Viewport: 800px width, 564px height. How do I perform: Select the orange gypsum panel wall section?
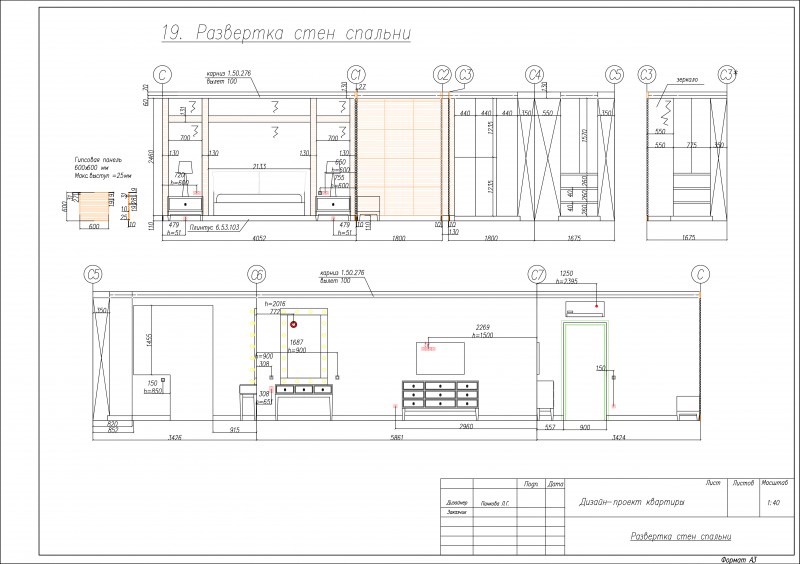coord(399,157)
